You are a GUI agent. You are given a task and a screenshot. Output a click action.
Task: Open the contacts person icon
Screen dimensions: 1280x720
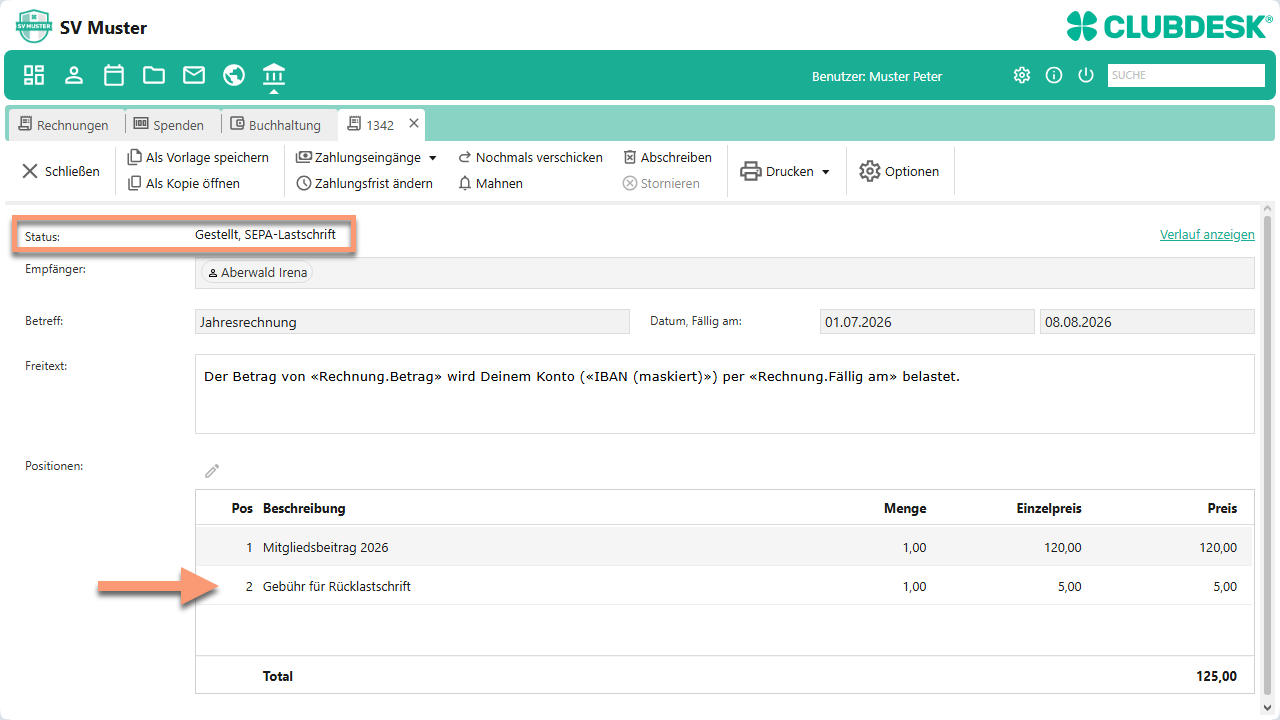tap(74, 75)
